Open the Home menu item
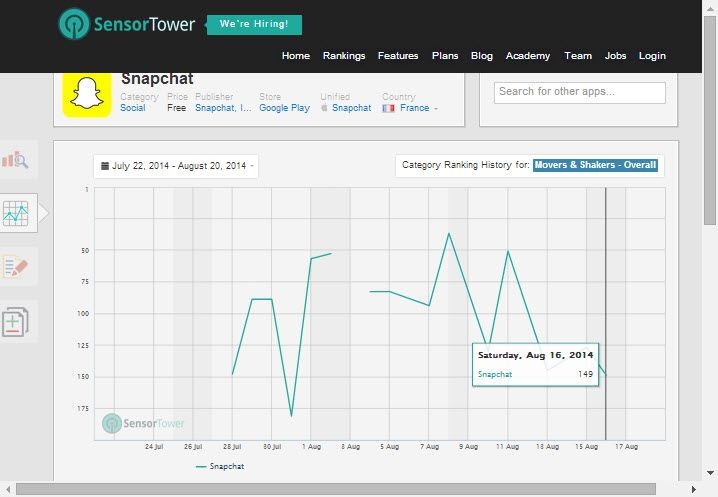Viewport: 718px width, 497px height. tap(296, 55)
